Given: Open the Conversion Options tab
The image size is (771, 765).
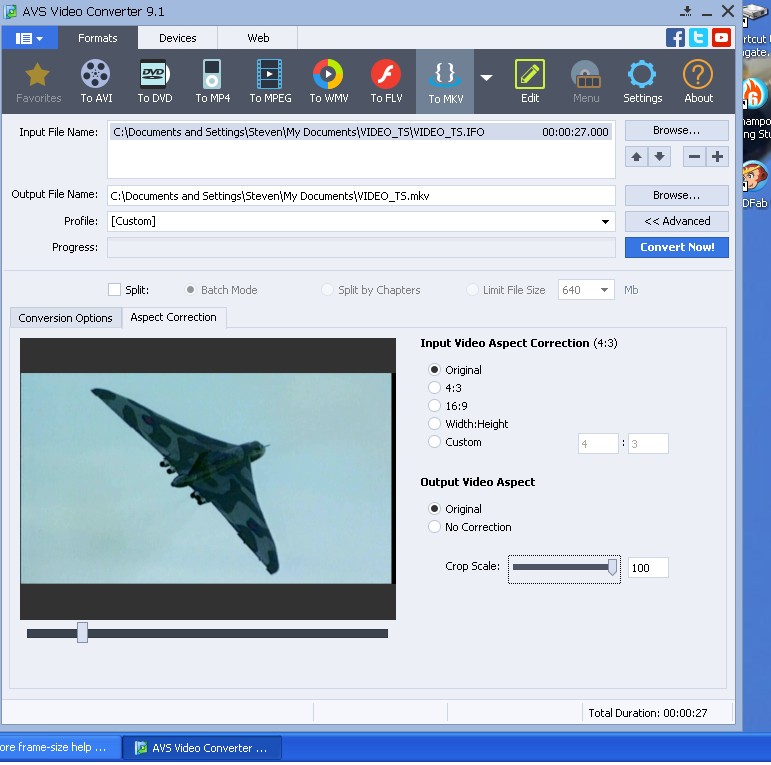Looking at the screenshot, I should click(65, 318).
